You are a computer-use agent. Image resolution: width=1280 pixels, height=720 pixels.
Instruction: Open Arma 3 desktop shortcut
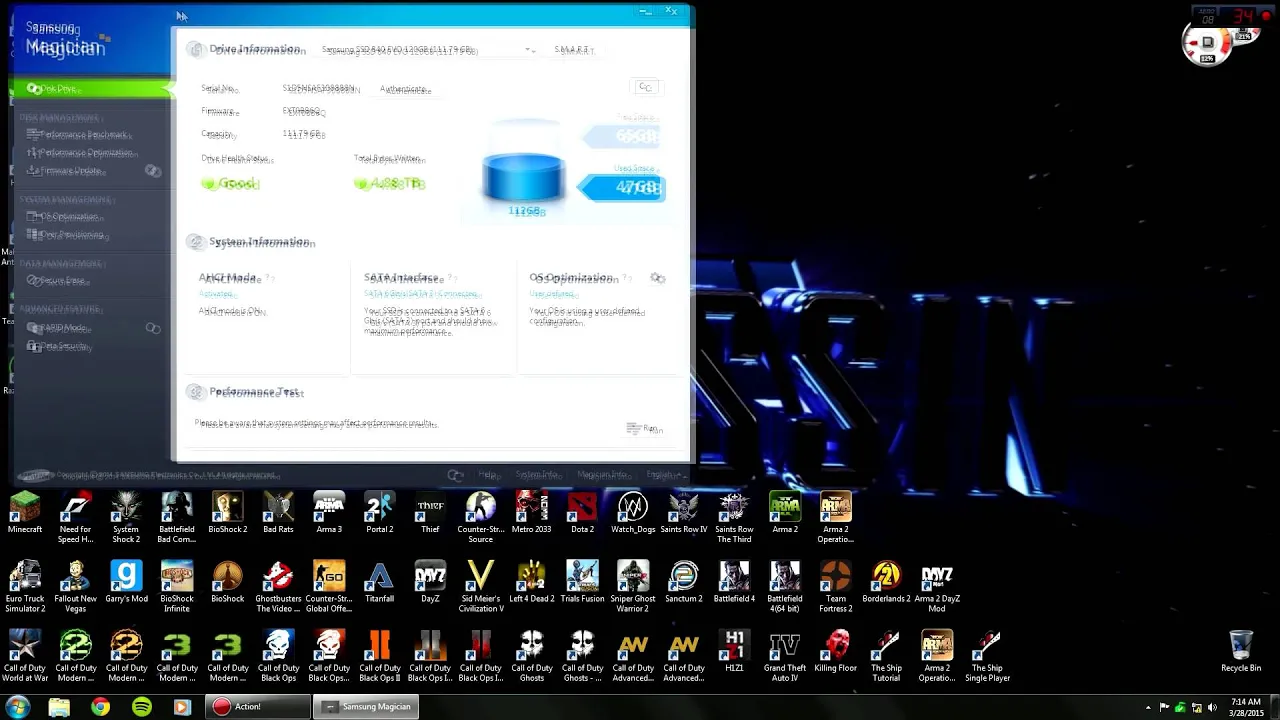329,513
